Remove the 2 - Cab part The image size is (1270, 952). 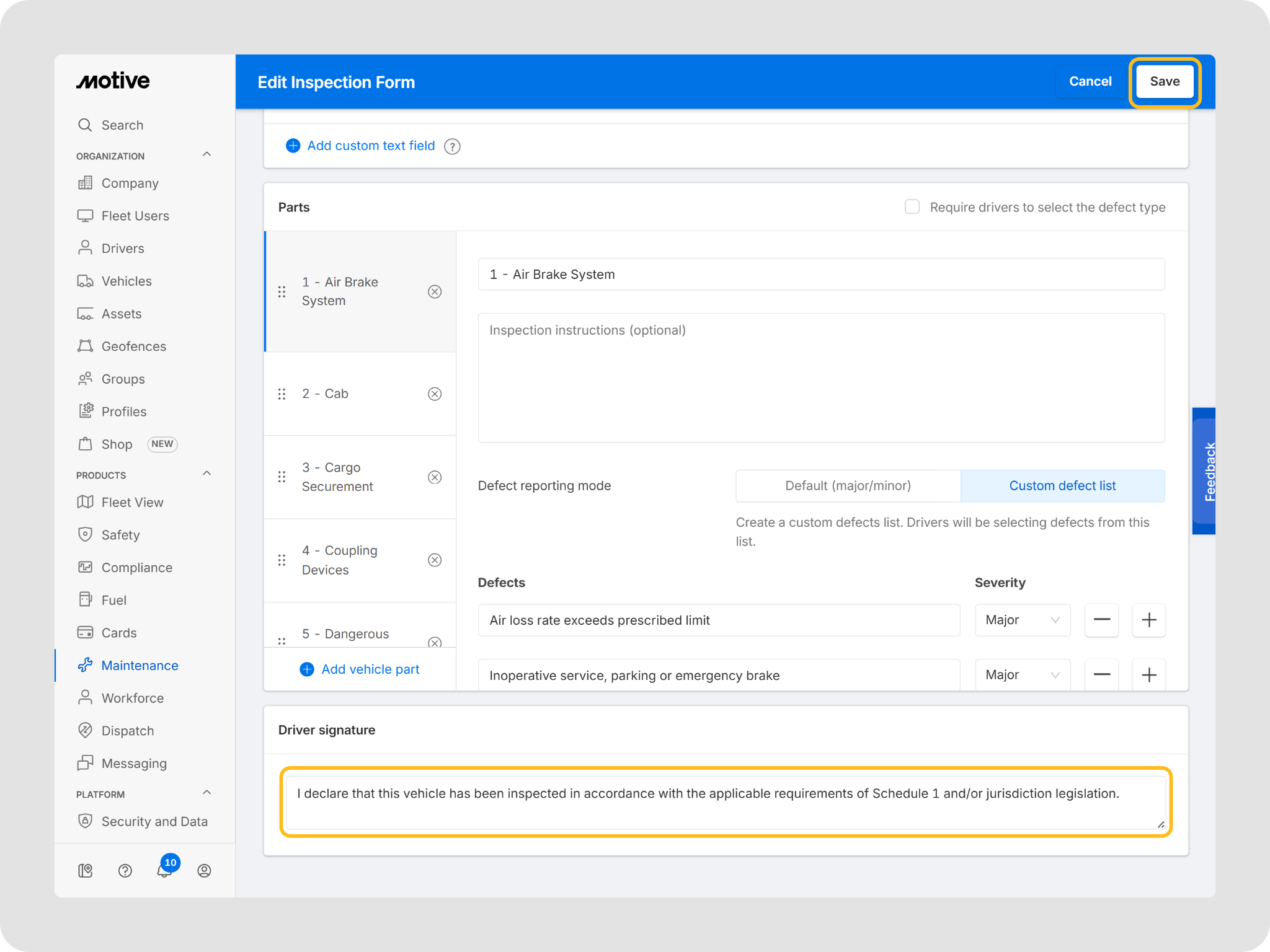point(435,394)
